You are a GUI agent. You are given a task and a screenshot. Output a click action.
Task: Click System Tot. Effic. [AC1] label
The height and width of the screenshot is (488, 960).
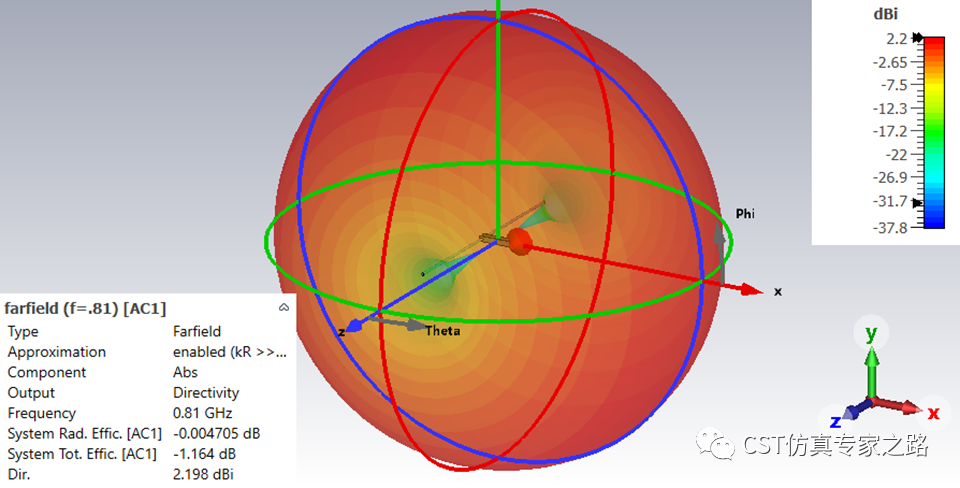[82, 454]
